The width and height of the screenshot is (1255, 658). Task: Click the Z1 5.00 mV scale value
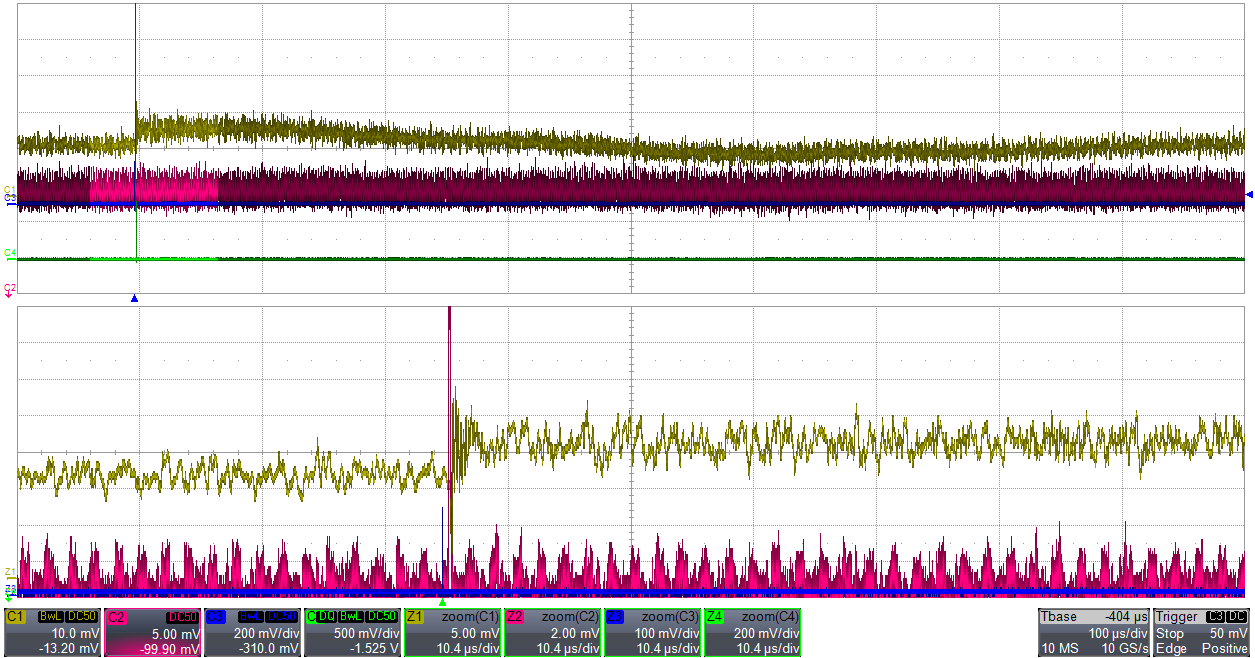click(475, 633)
